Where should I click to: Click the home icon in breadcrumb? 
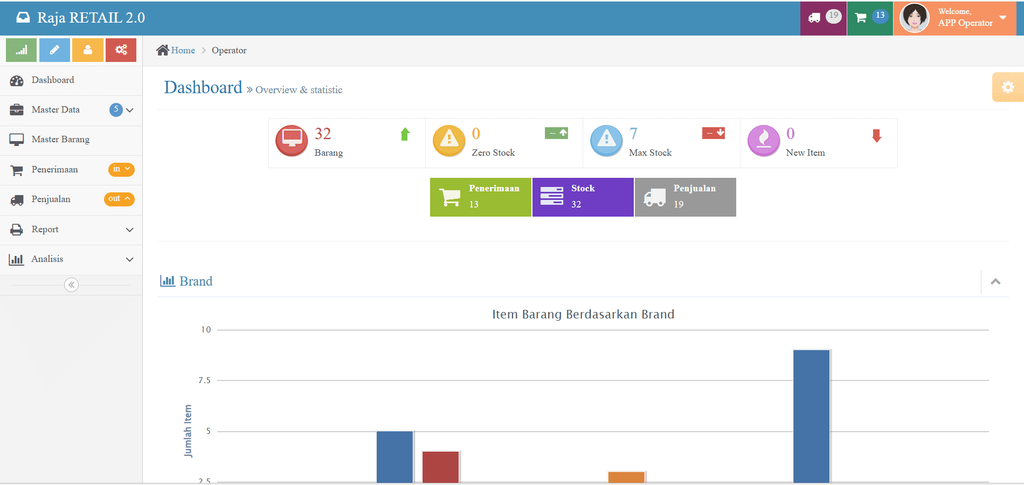point(163,50)
